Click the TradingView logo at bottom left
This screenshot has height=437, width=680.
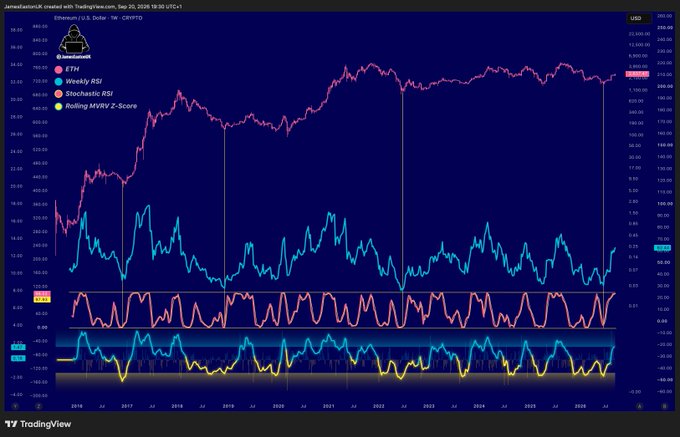[38, 424]
